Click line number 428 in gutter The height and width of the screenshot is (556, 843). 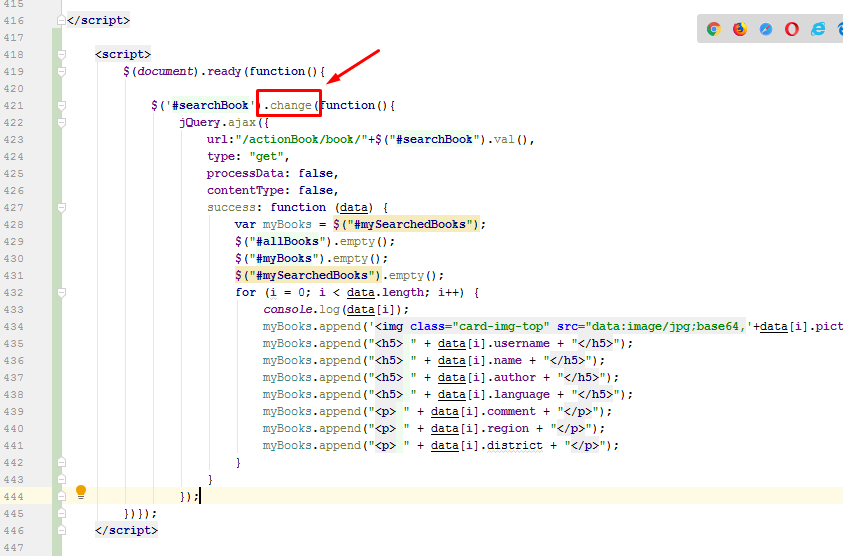[13, 224]
